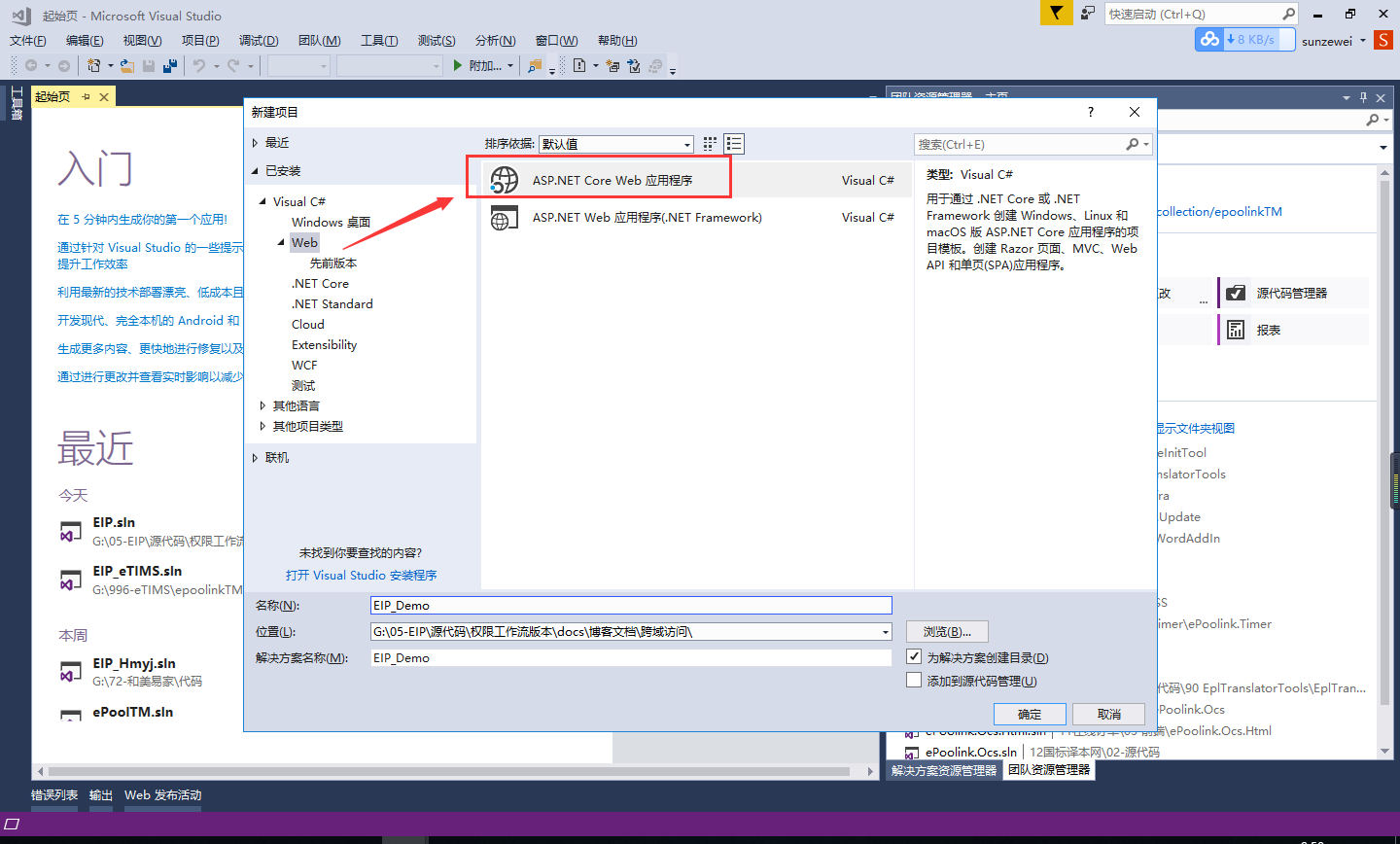Collapse the 已安装 node

coord(256,170)
